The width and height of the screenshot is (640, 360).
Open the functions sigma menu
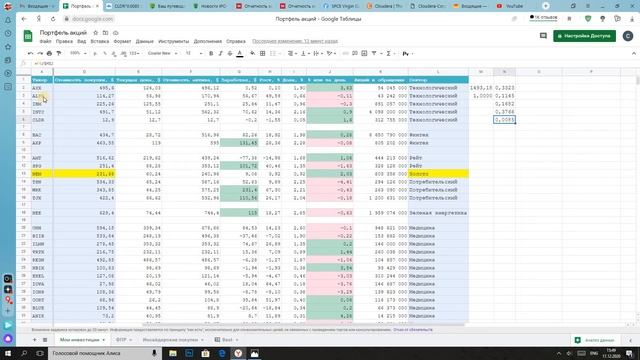pos(389,53)
